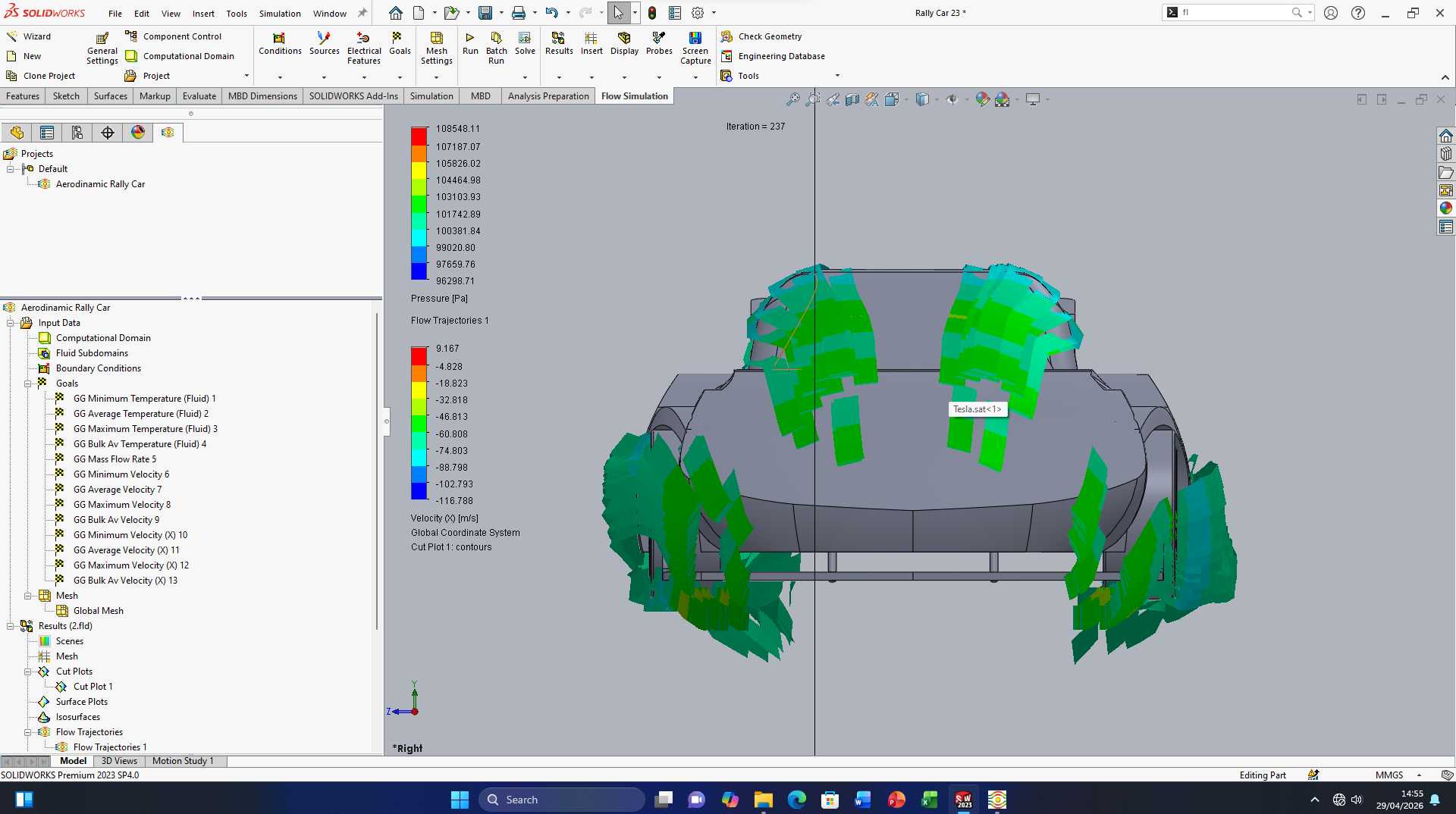1456x814 pixels.
Task: Click the Solve tool
Action: click(x=525, y=43)
